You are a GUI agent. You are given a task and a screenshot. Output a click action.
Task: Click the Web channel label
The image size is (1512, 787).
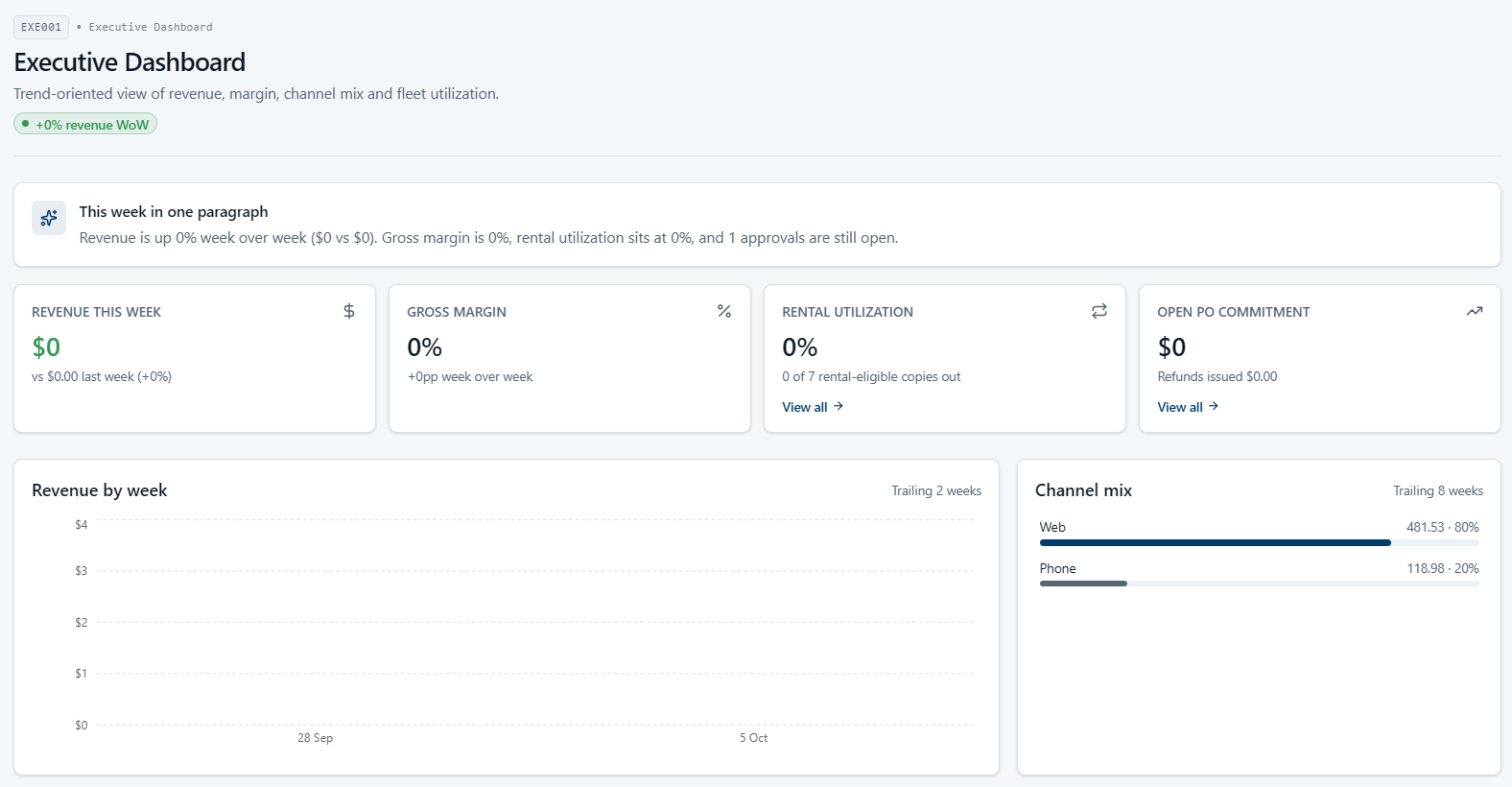click(x=1052, y=527)
